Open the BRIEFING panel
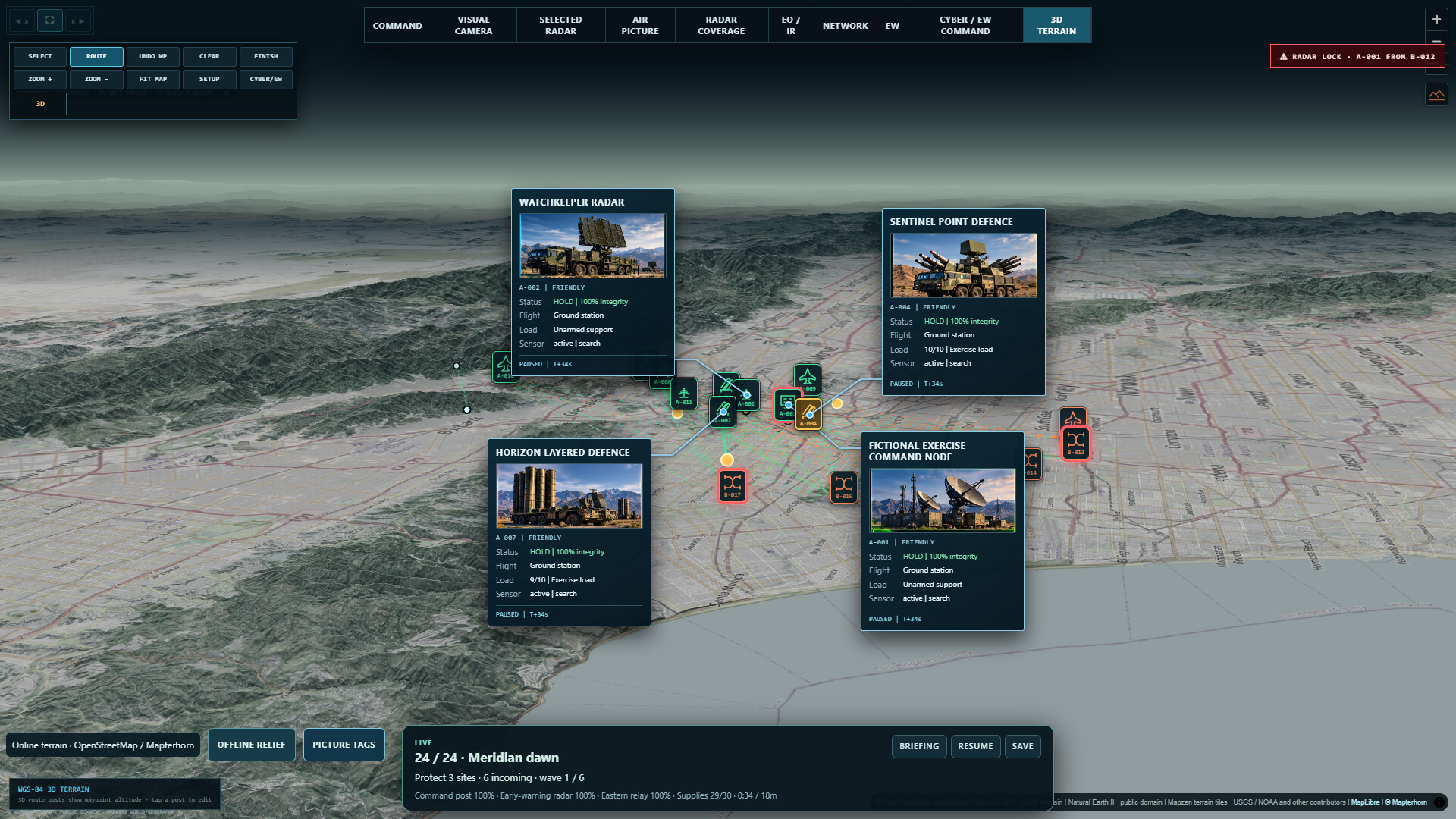The width and height of the screenshot is (1456, 819). [919, 746]
